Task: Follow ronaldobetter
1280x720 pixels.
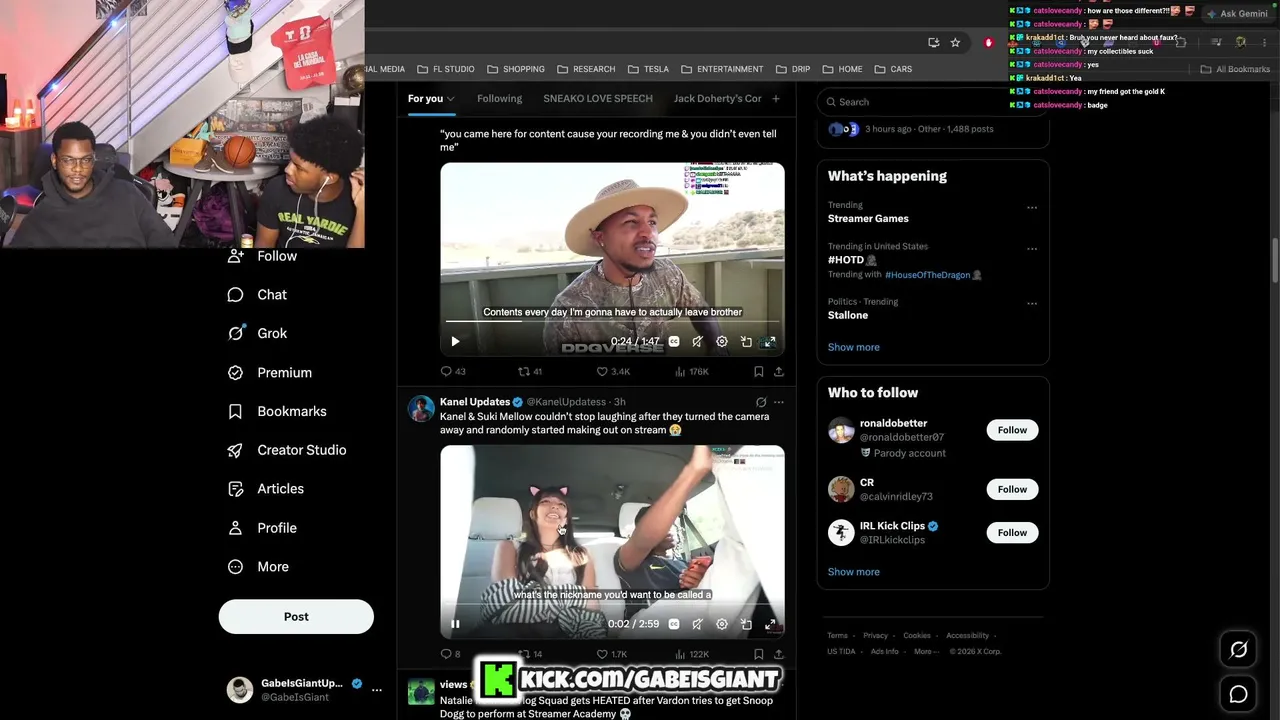Action: pos(1012,430)
